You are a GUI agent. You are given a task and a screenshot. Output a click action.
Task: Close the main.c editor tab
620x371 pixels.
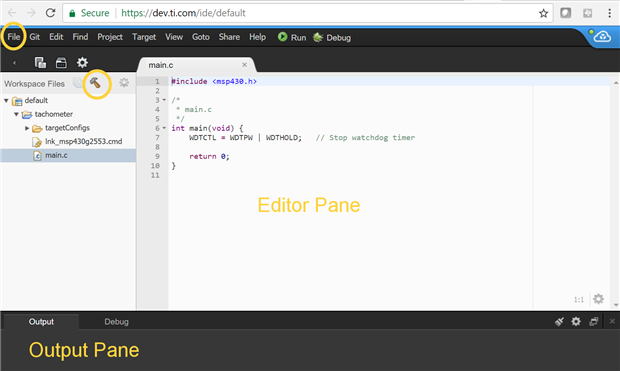pyautogui.click(x=244, y=64)
